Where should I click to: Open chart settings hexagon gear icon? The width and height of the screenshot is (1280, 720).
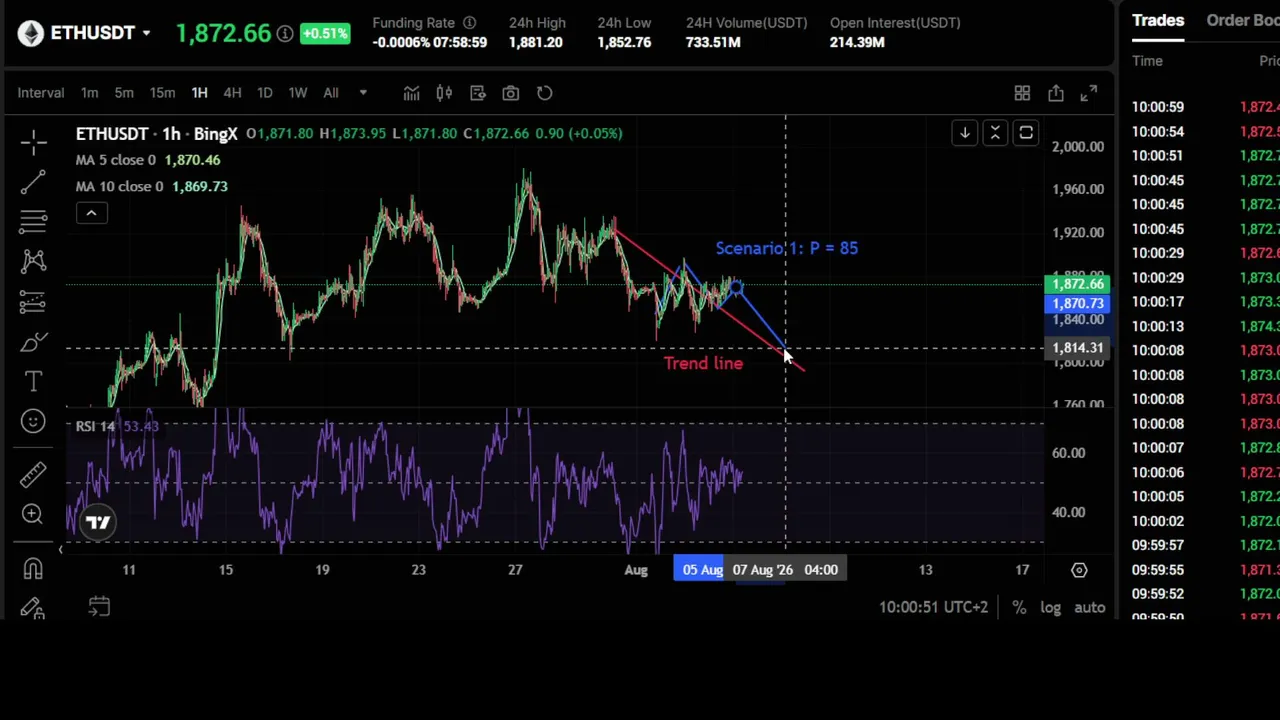[1079, 570]
